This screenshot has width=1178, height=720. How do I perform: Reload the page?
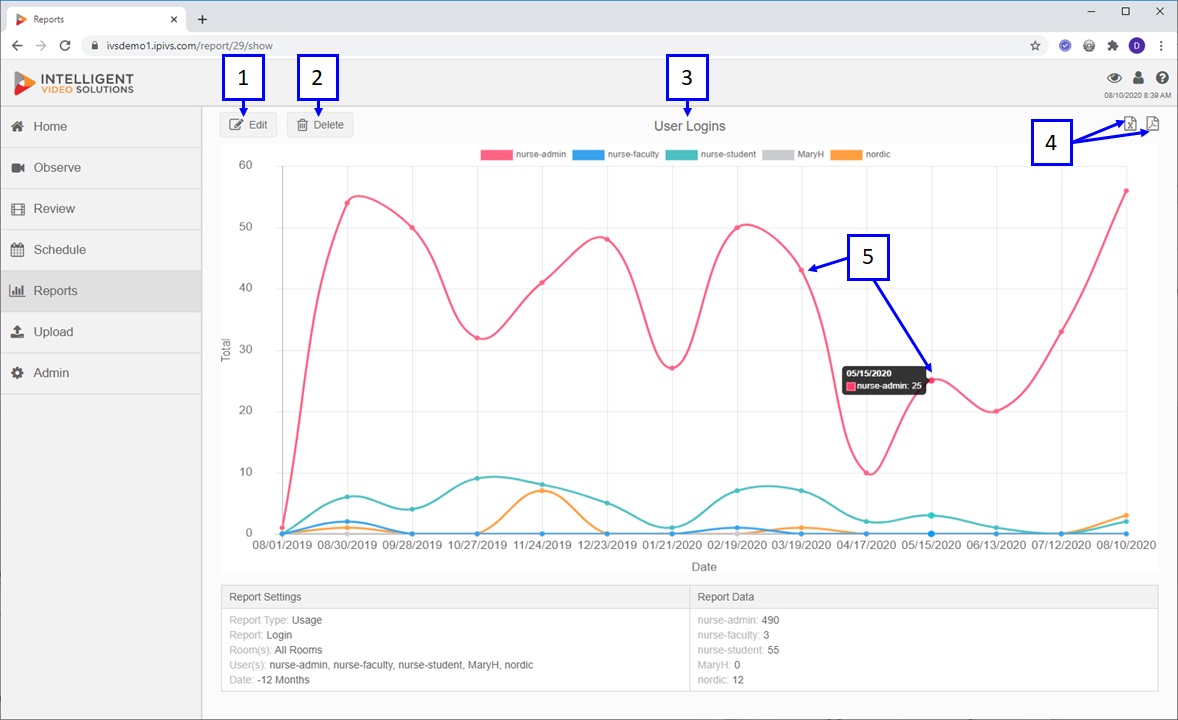pos(65,46)
